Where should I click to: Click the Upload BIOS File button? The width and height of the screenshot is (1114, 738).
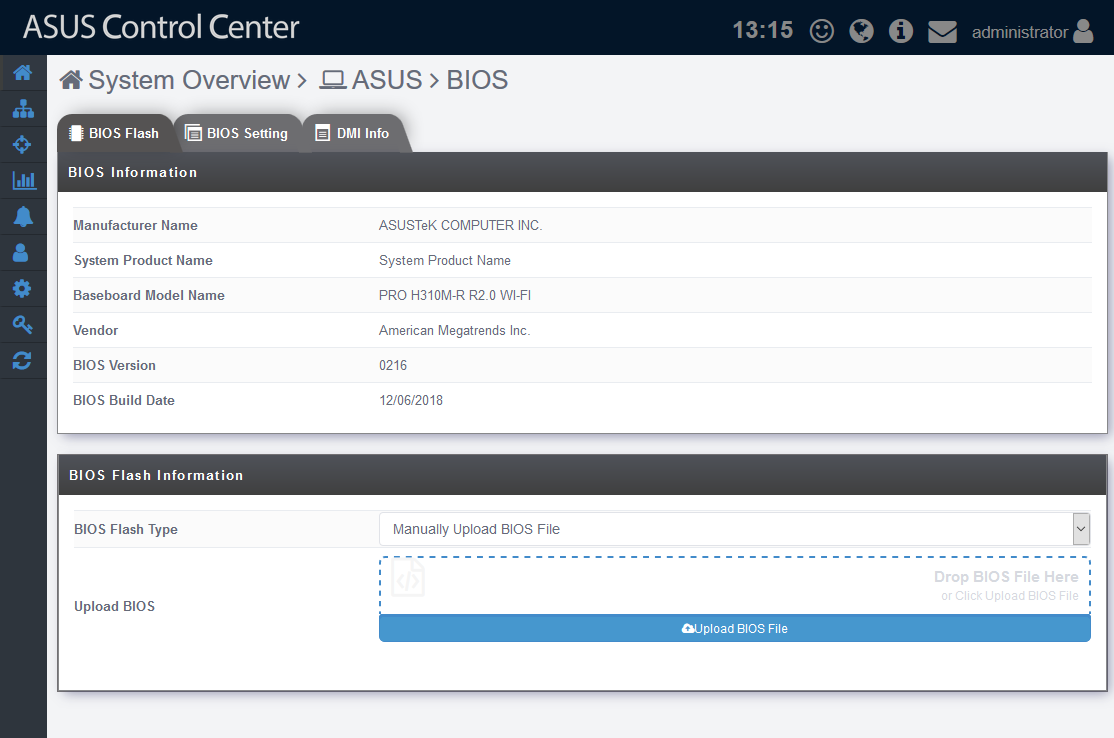click(x=735, y=629)
